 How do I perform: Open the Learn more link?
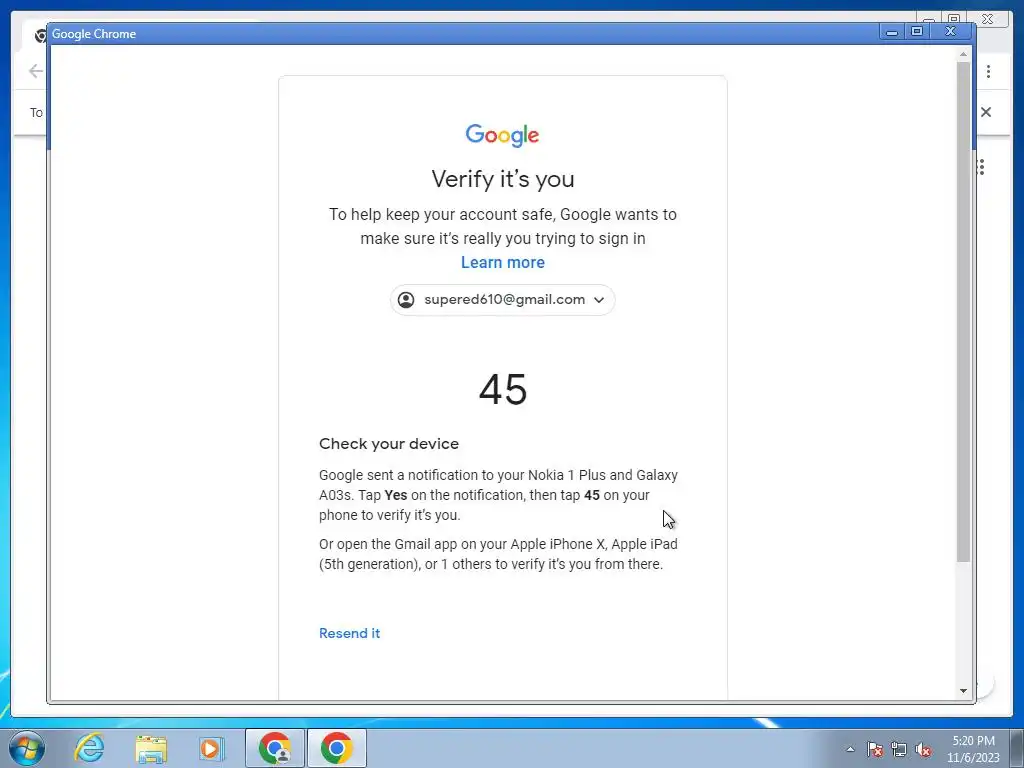click(x=502, y=263)
